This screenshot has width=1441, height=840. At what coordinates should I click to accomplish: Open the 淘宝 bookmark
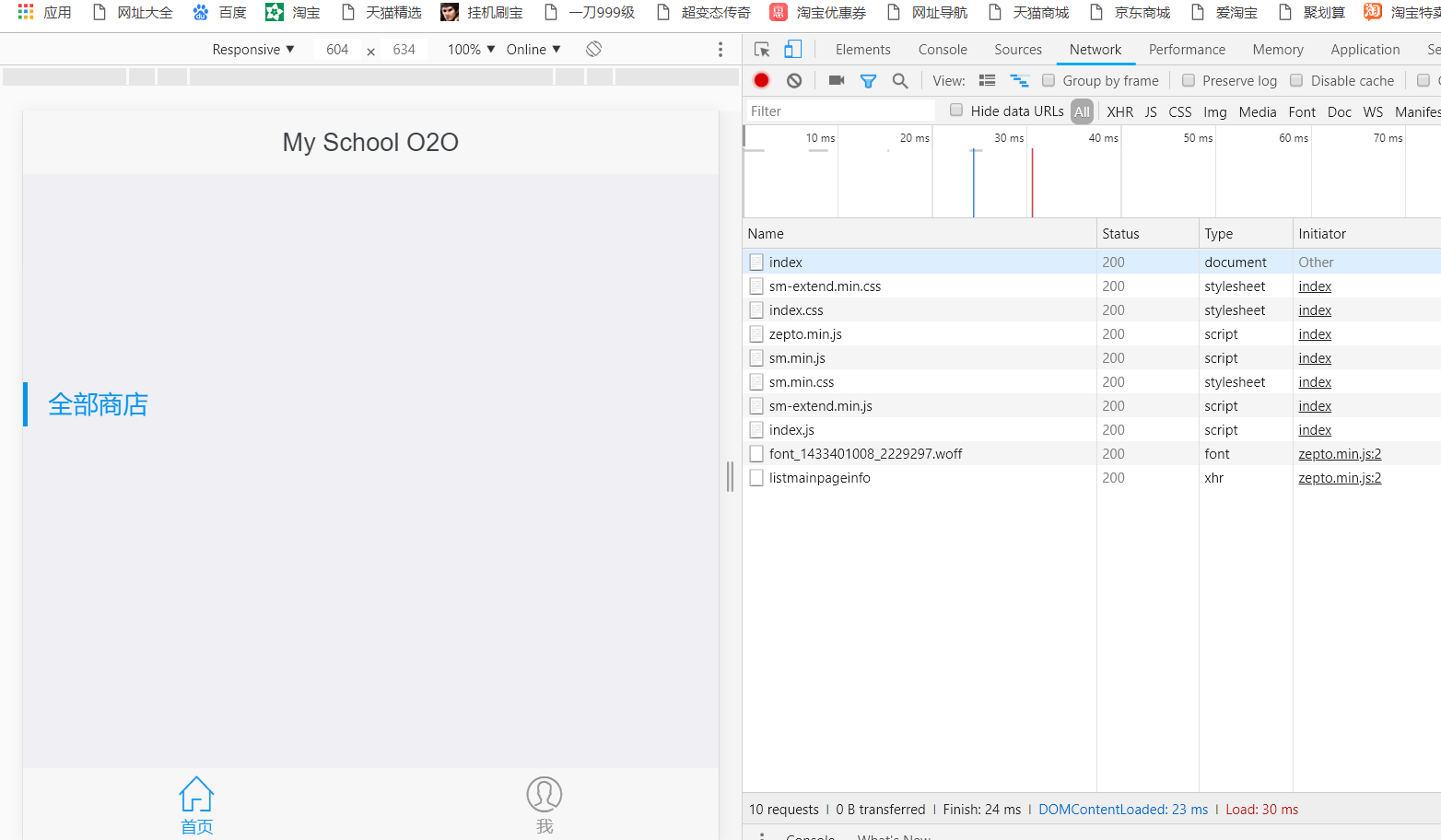pos(293,12)
